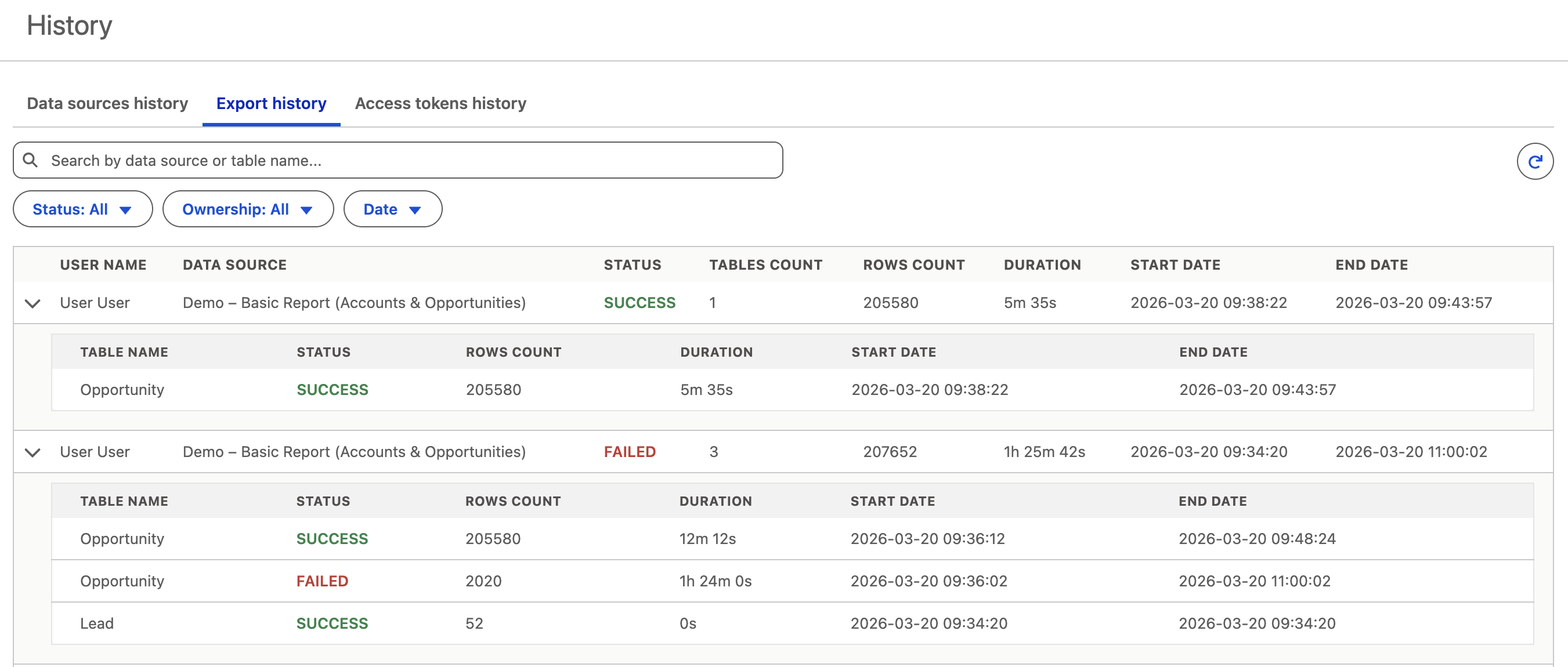
Task: Open the Date filter dropdown
Action: [x=392, y=209]
